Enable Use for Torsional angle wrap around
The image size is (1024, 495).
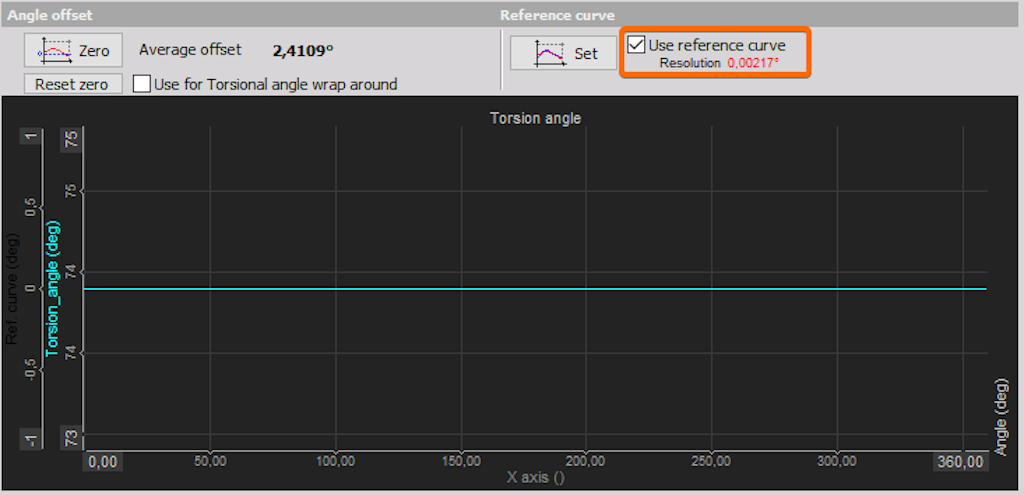pyautogui.click(x=142, y=84)
